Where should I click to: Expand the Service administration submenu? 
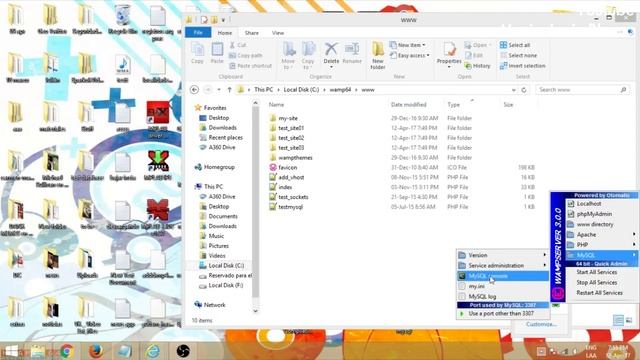point(502,265)
